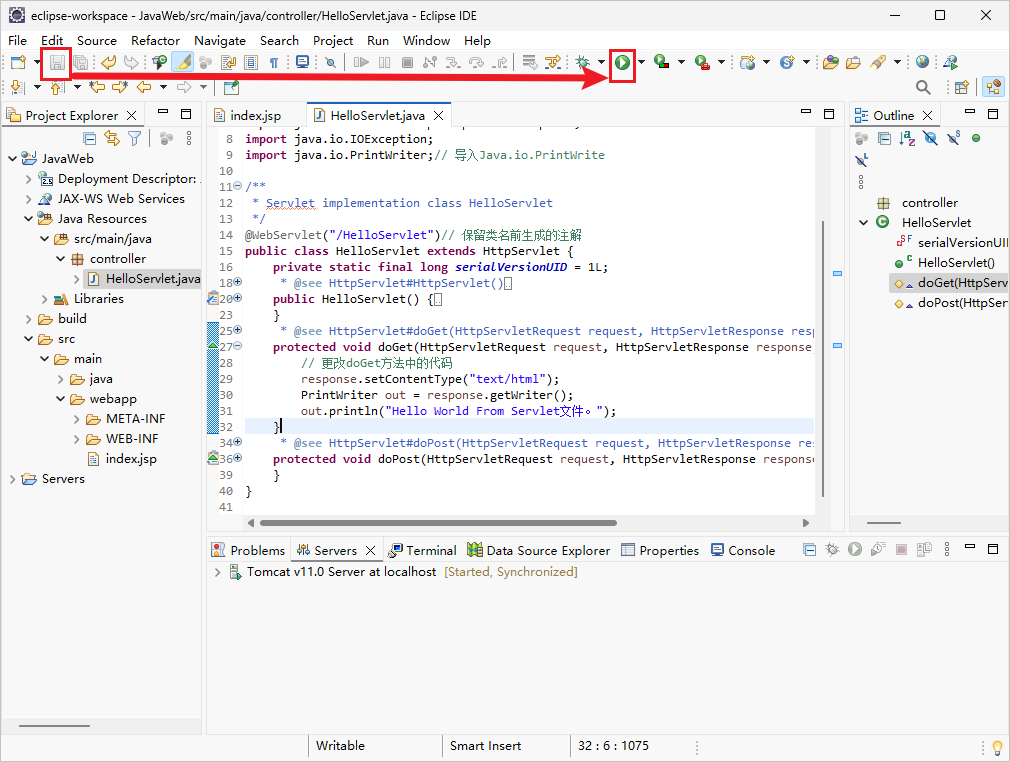Expand the Deployment Descriptor node
1010x762 pixels.
coord(28,178)
